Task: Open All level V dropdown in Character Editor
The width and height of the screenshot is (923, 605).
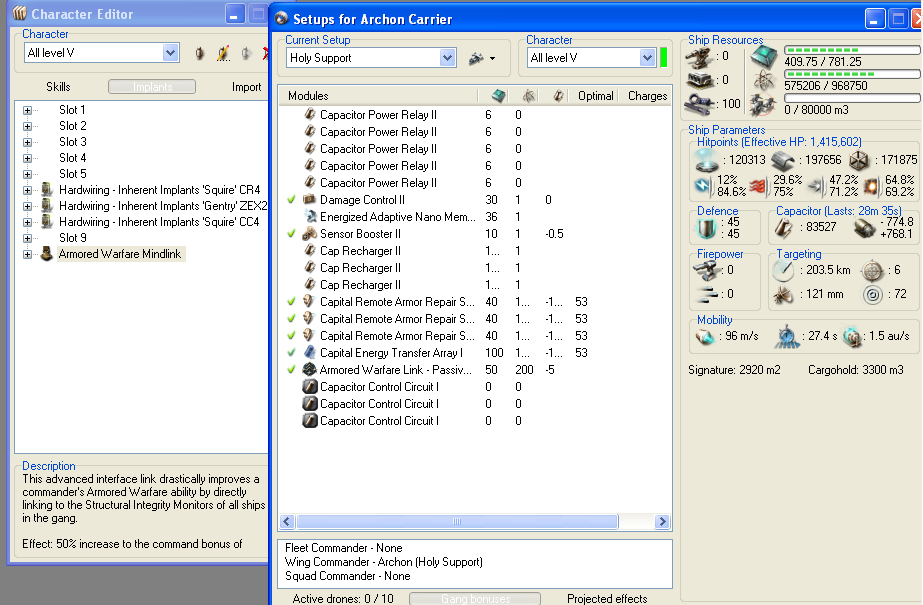Action: pos(170,53)
